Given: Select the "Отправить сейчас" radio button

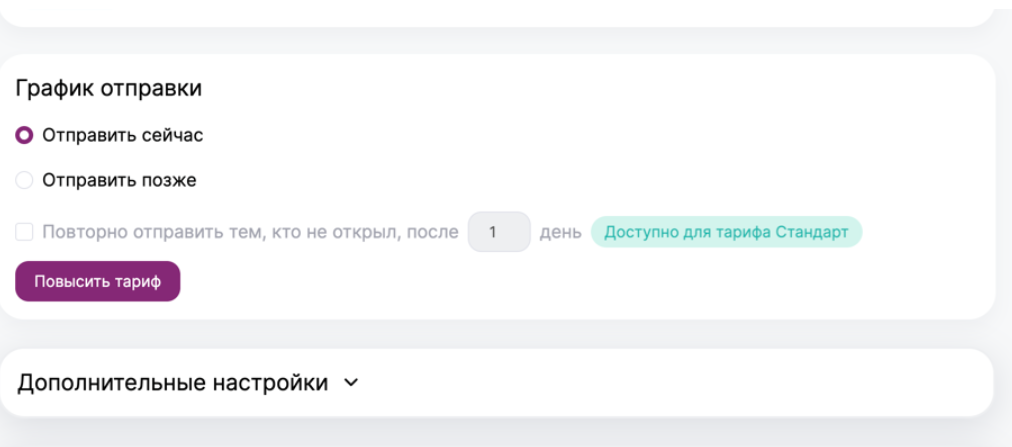Looking at the screenshot, I should pos(25,135).
